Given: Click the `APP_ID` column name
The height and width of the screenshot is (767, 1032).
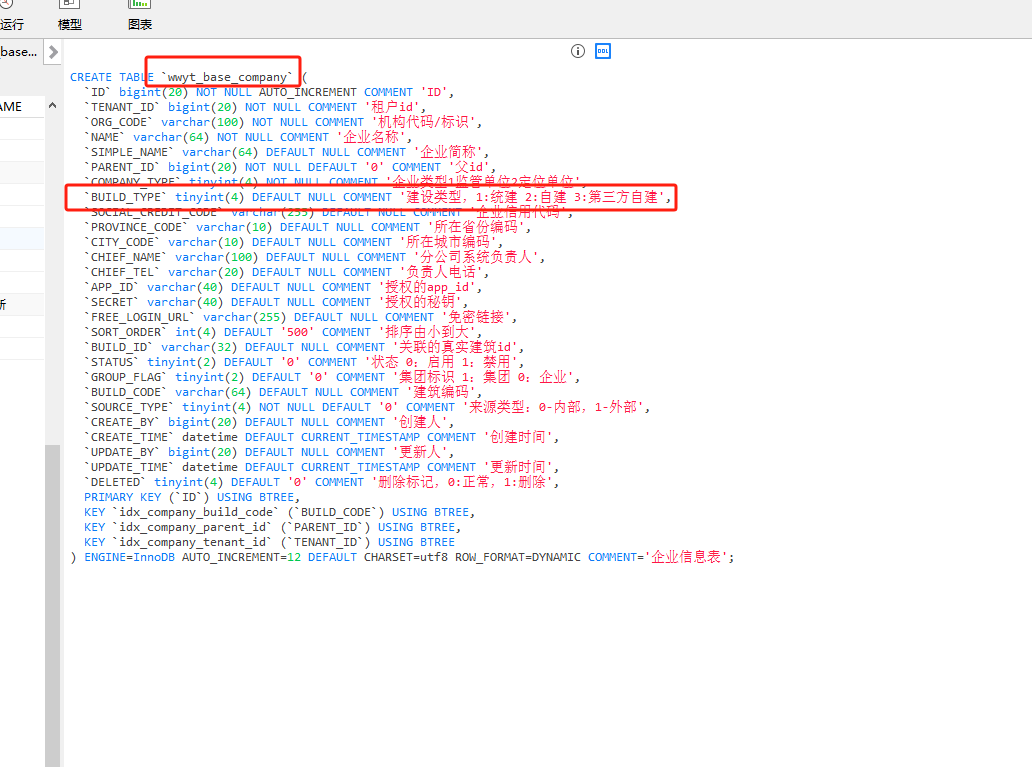Looking at the screenshot, I should [112, 287].
